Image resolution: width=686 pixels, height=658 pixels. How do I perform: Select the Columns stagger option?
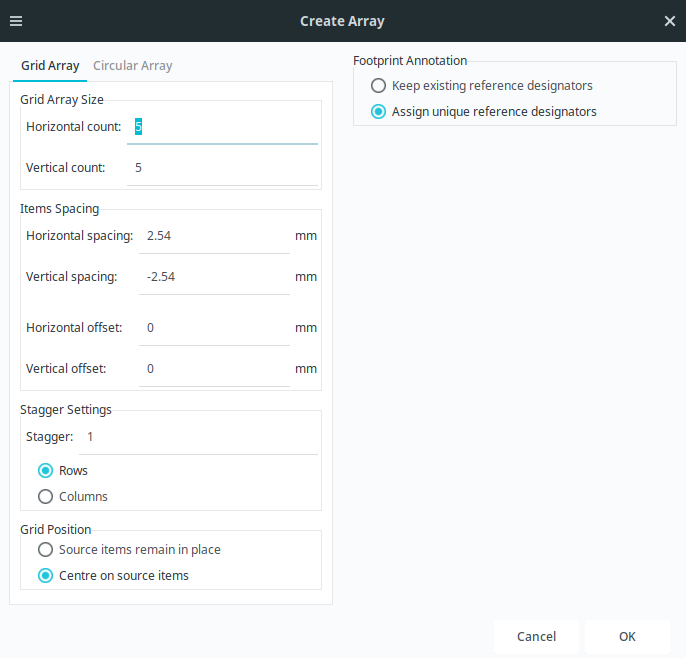[45, 497]
